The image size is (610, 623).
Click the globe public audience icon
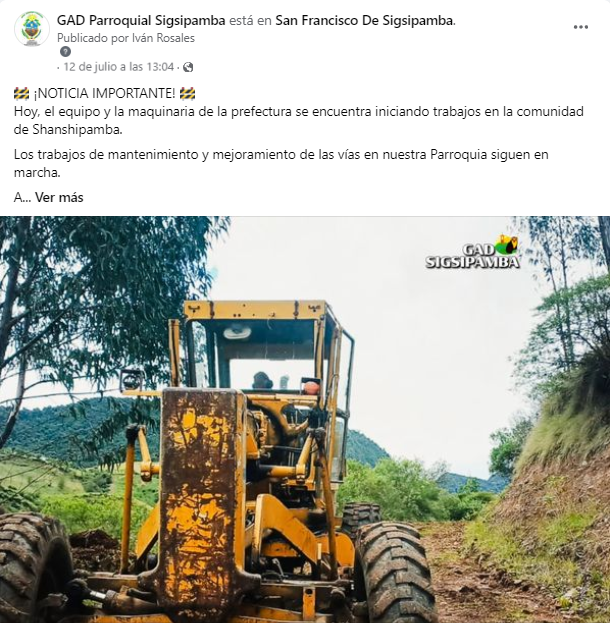188,67
